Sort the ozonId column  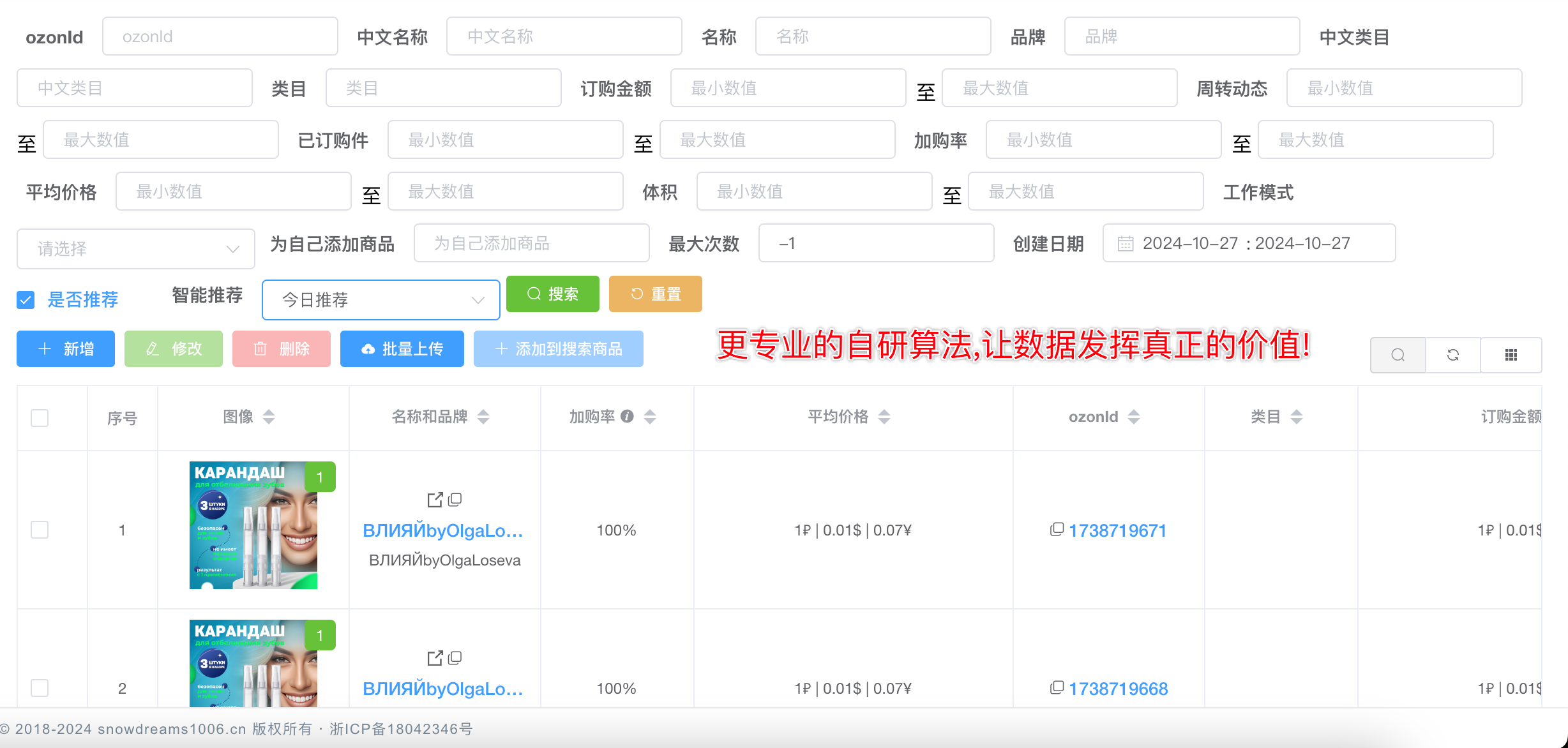click(1134, 417)
